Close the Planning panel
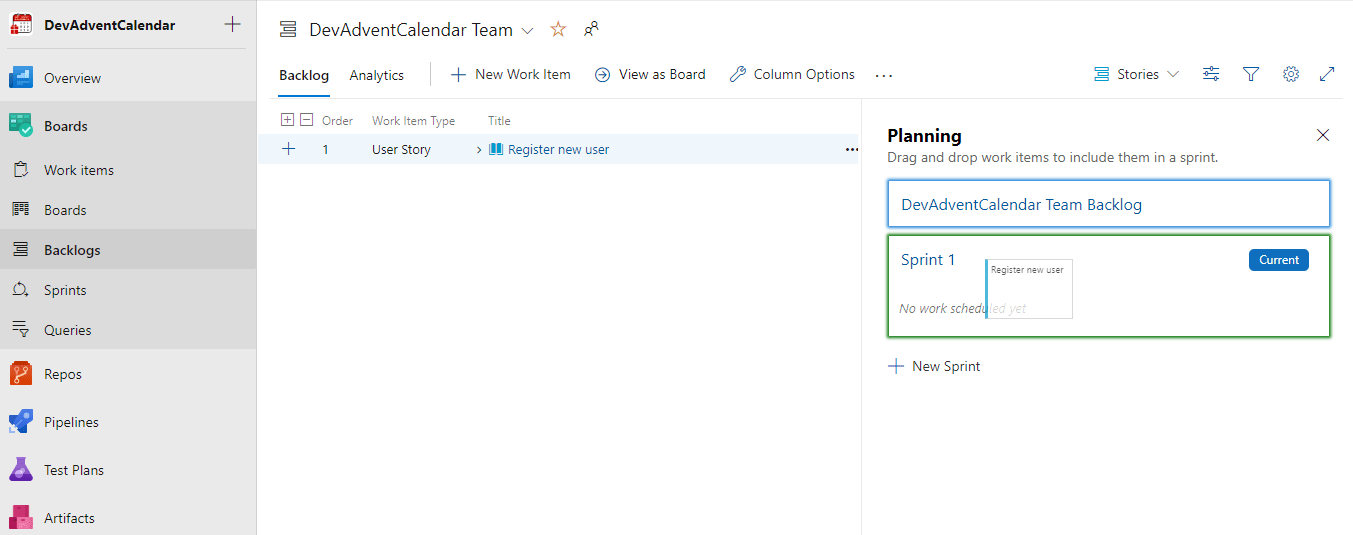The image size is (1353, 535). [1323, 135]
